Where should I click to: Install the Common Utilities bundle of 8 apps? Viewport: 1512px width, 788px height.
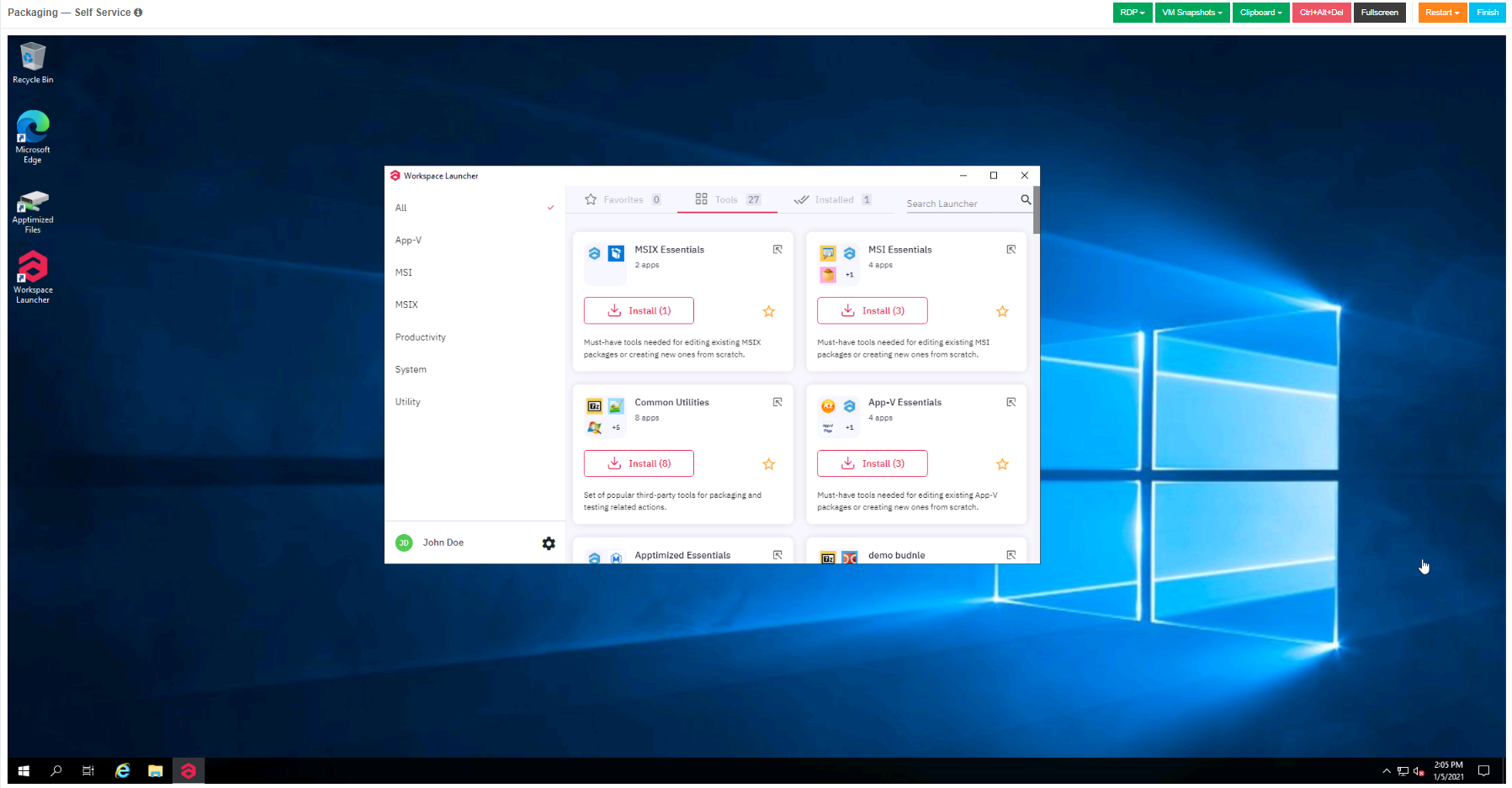click(x=638, y=463)
